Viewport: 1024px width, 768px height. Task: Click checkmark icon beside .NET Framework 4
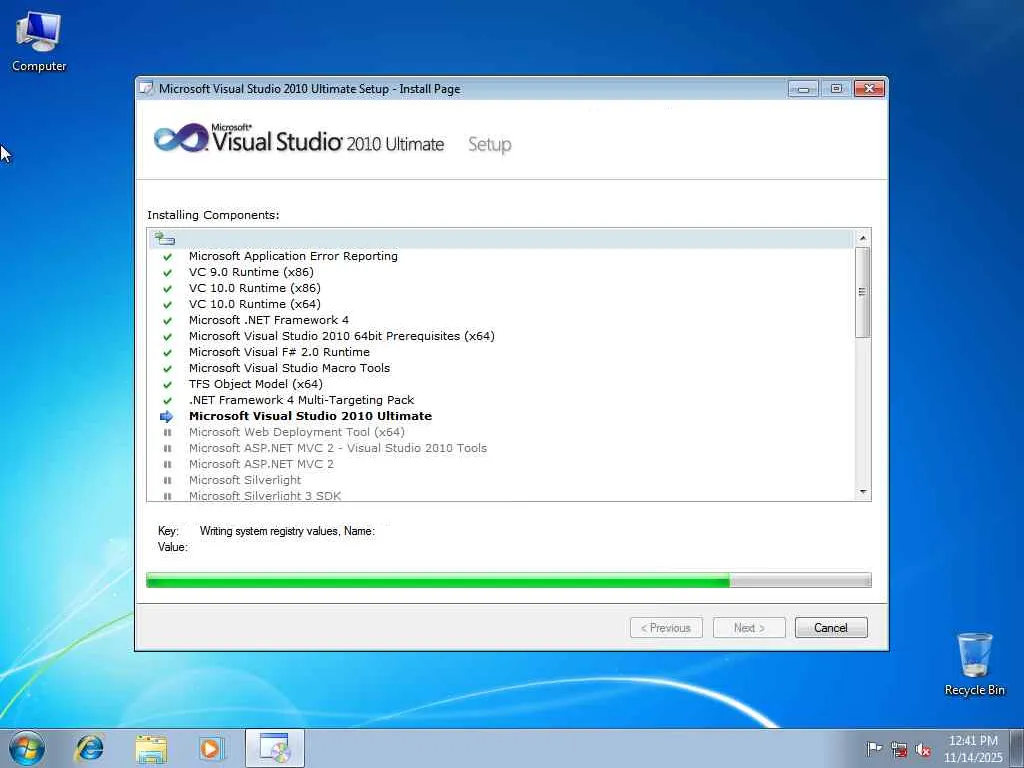167,321
